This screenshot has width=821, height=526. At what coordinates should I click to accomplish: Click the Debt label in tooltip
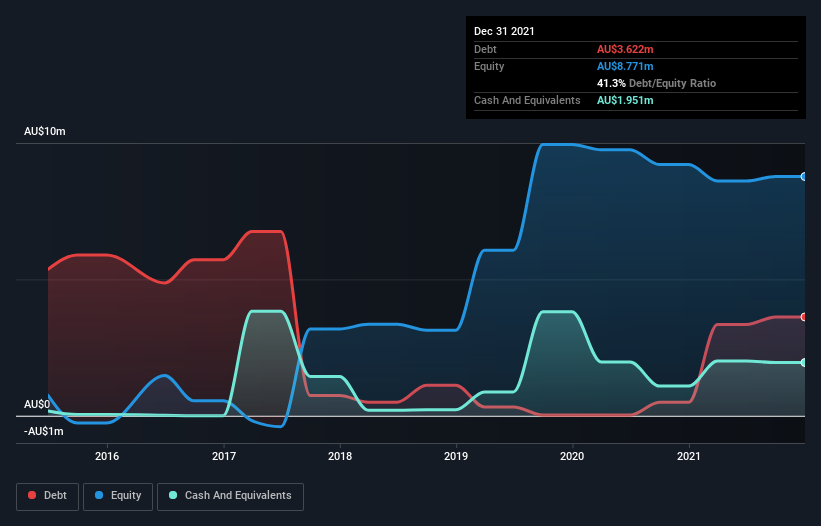(485, 49)
